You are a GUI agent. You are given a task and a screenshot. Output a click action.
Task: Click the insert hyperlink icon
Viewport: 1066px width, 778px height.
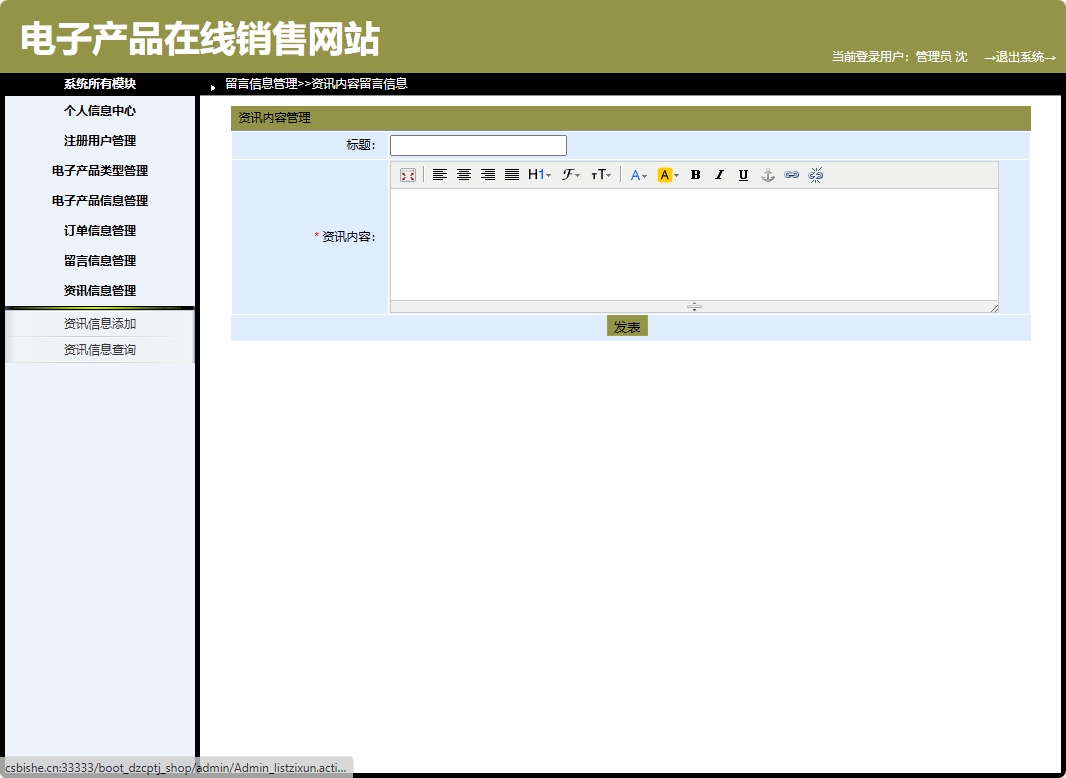(x=792, y=175)
